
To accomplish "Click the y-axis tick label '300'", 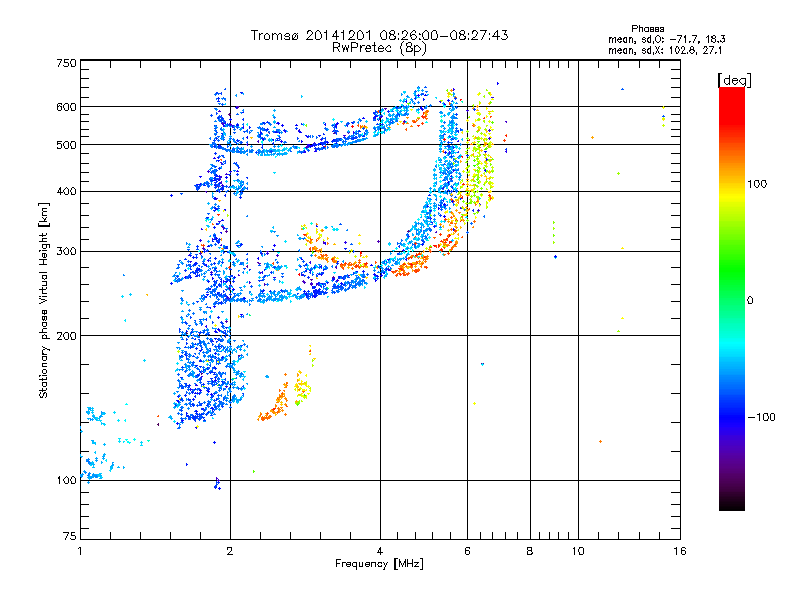I will [x=67, y=252].
